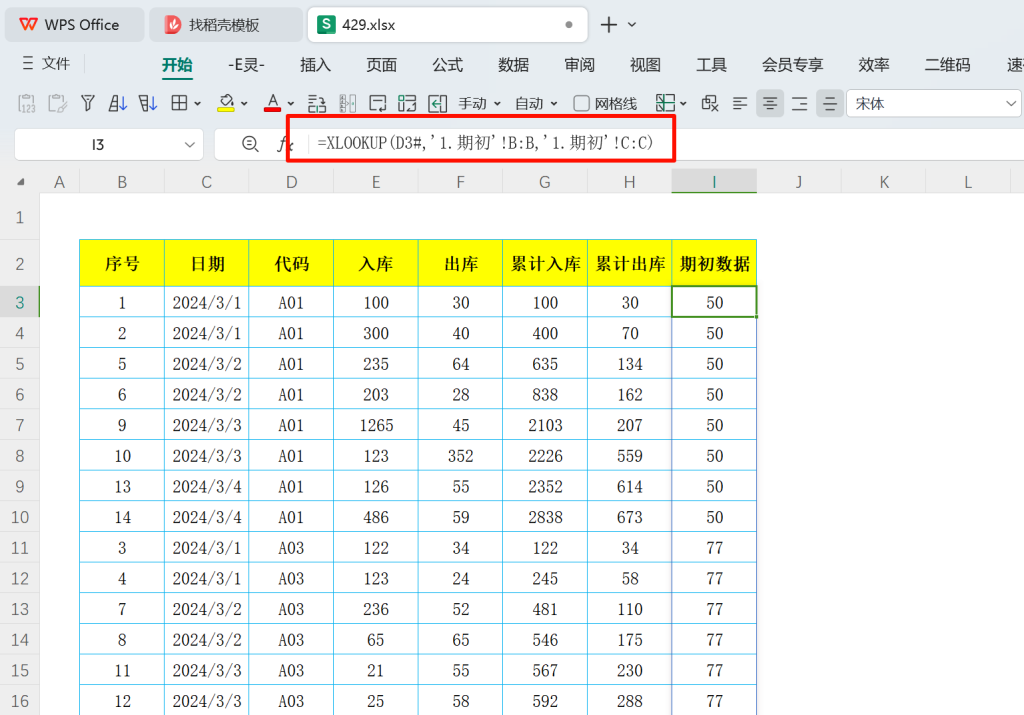Click the columns split icon in toolbar
1024x715 pixels.
pos(347,103)
